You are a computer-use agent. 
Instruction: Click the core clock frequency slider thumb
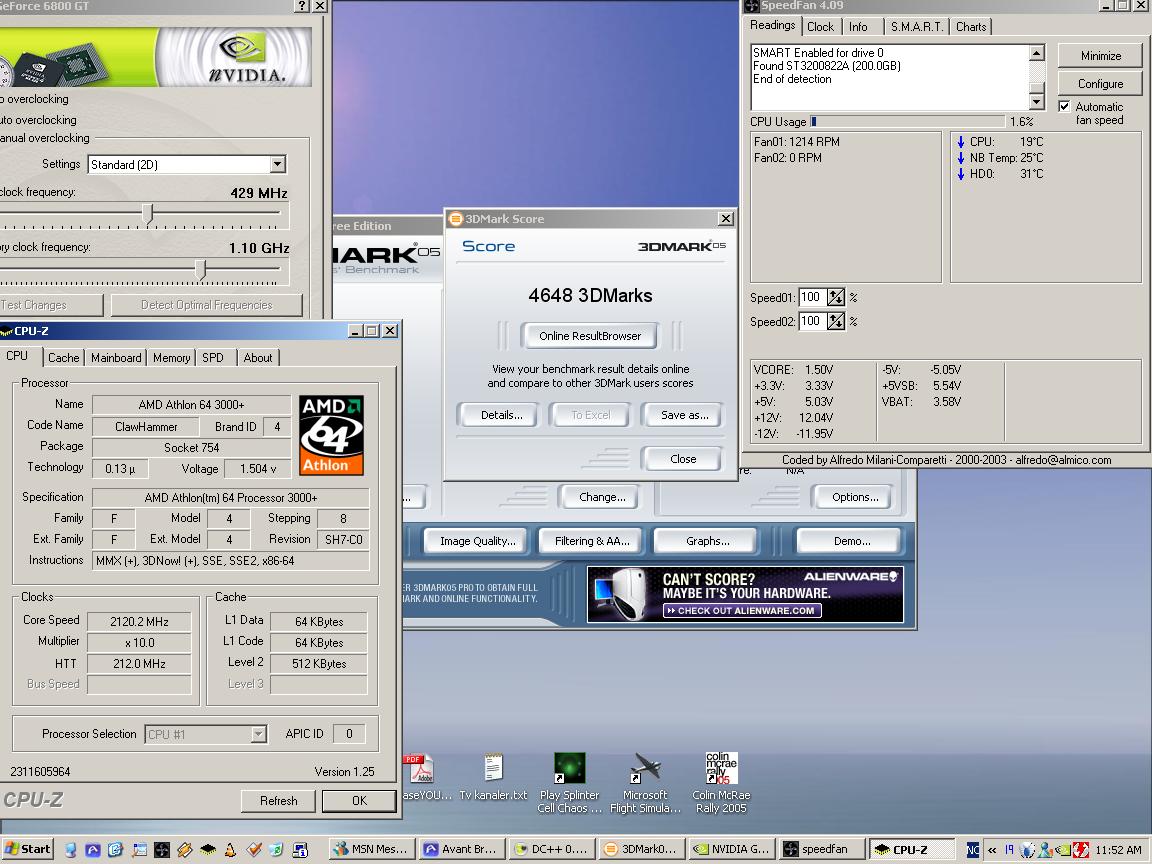[x=148, y=214]
